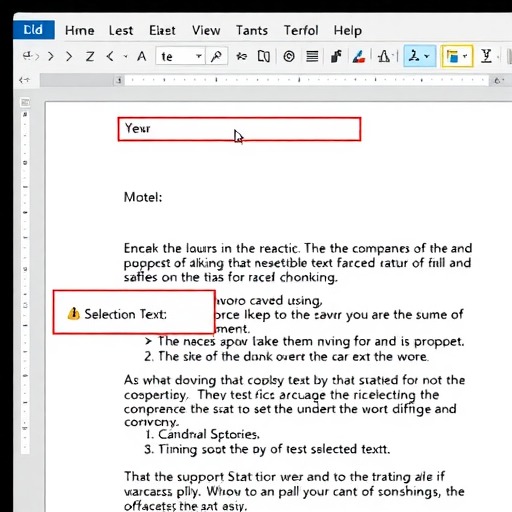Screen dimensions: 512x512
Task: Click the magnifier search icon beside font box
Action: [x=216, y=56]
